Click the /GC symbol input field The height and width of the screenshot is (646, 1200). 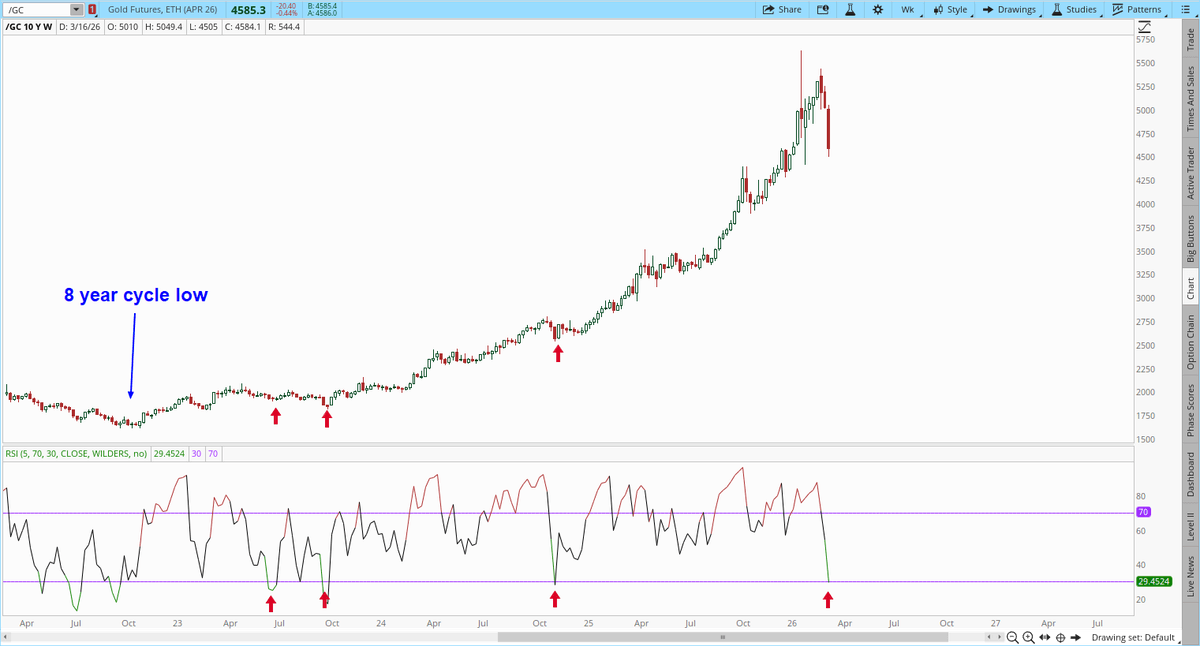click(37, 9)
